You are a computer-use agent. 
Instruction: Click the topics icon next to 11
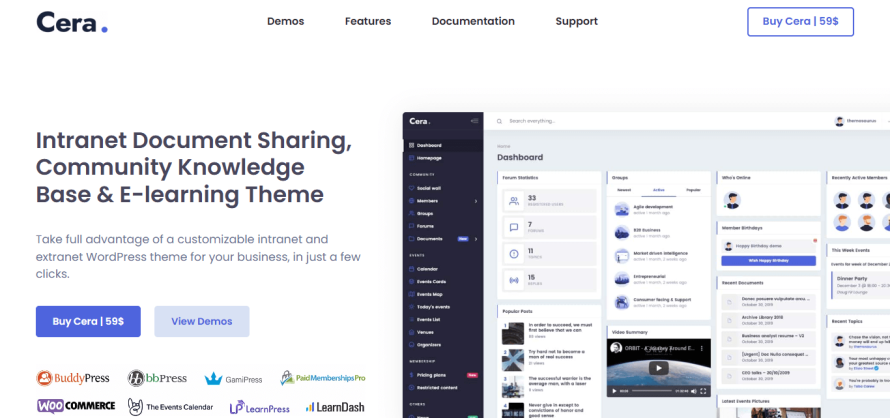pyautogui.click(x=514, y=253)
